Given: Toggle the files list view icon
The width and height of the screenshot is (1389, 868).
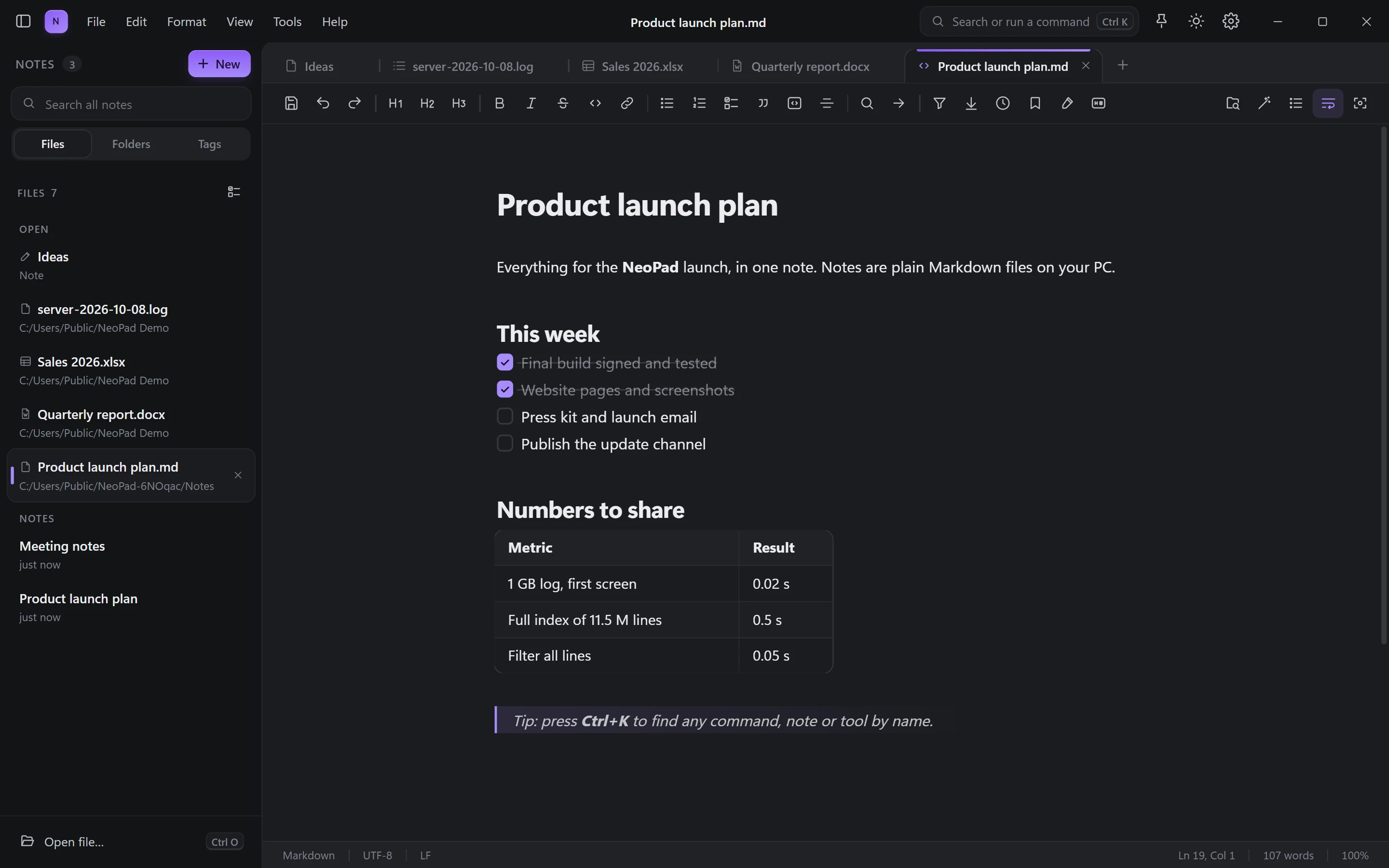Looking at the screenshot, I should [x=233, y=192].
